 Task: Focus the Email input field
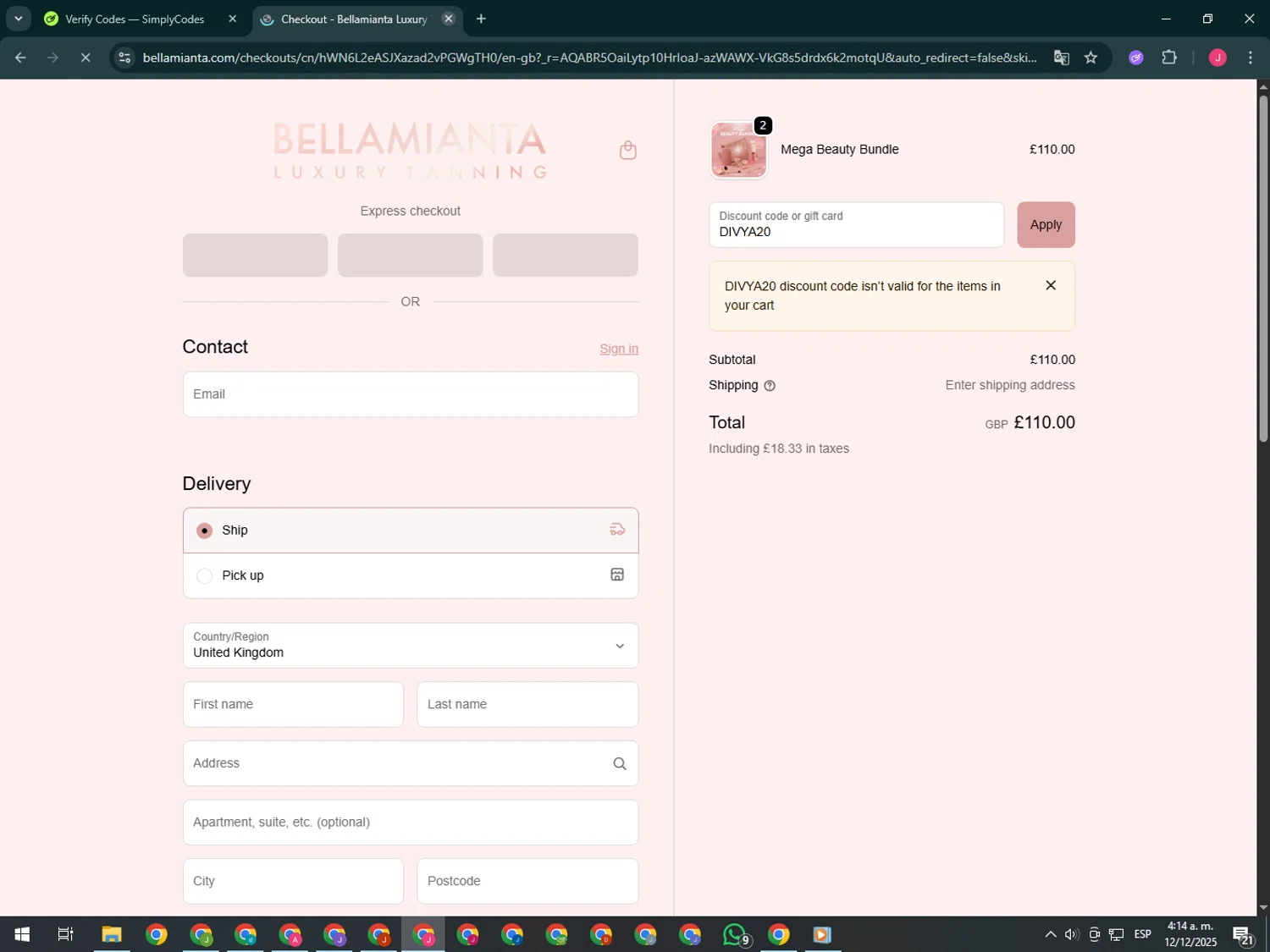[x=411, y=394]
